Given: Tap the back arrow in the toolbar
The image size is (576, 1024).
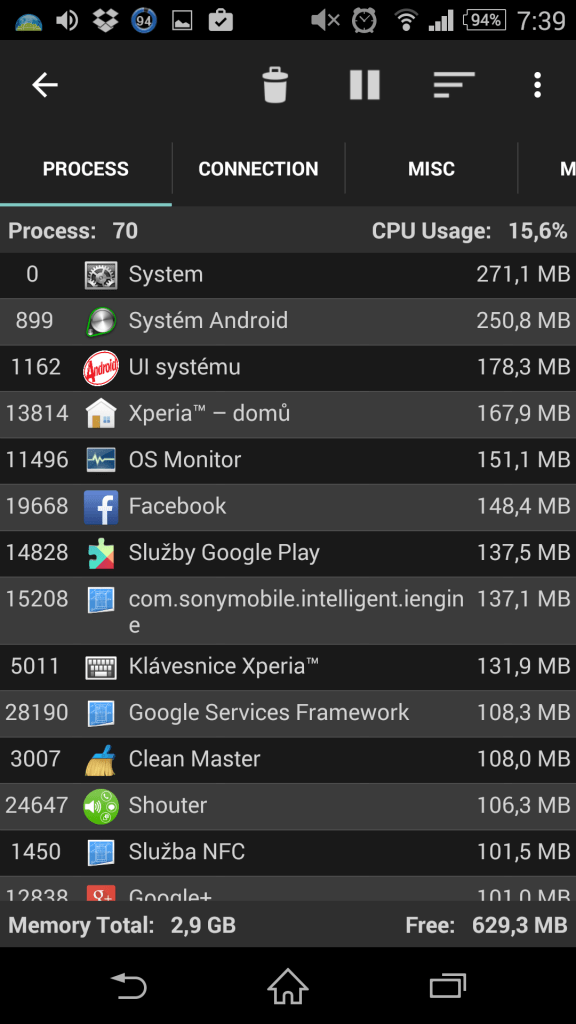Looking at the screenshot, I should coord(45,85).
